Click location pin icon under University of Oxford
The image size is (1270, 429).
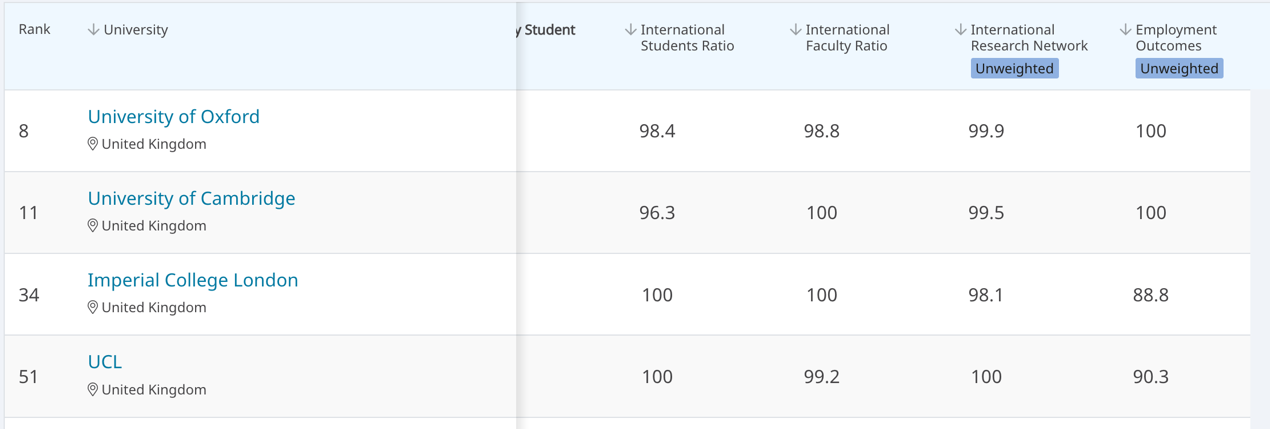point(93,144)
